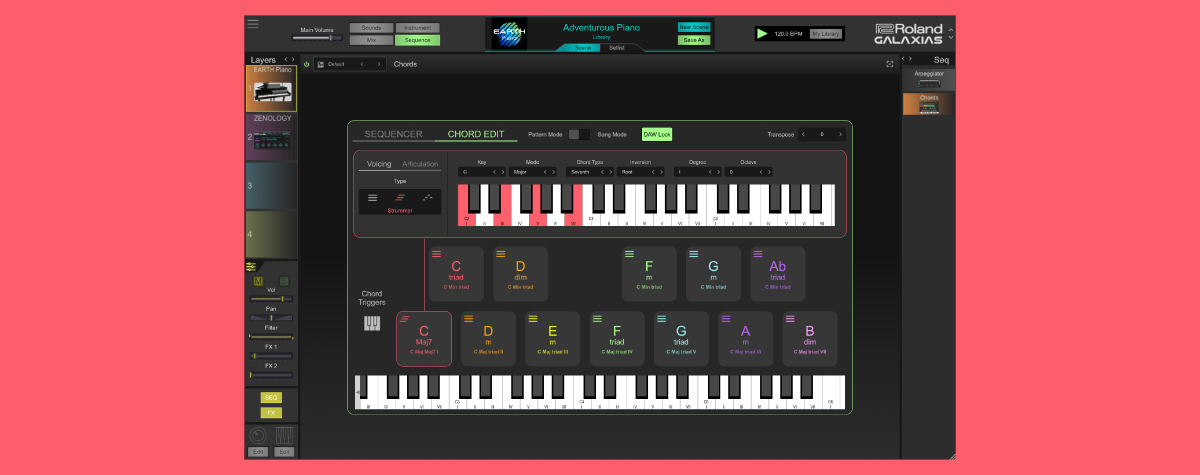The image size is (1200, 475).
Task: Click Edit button under knob icon
Action: (257, 452)
